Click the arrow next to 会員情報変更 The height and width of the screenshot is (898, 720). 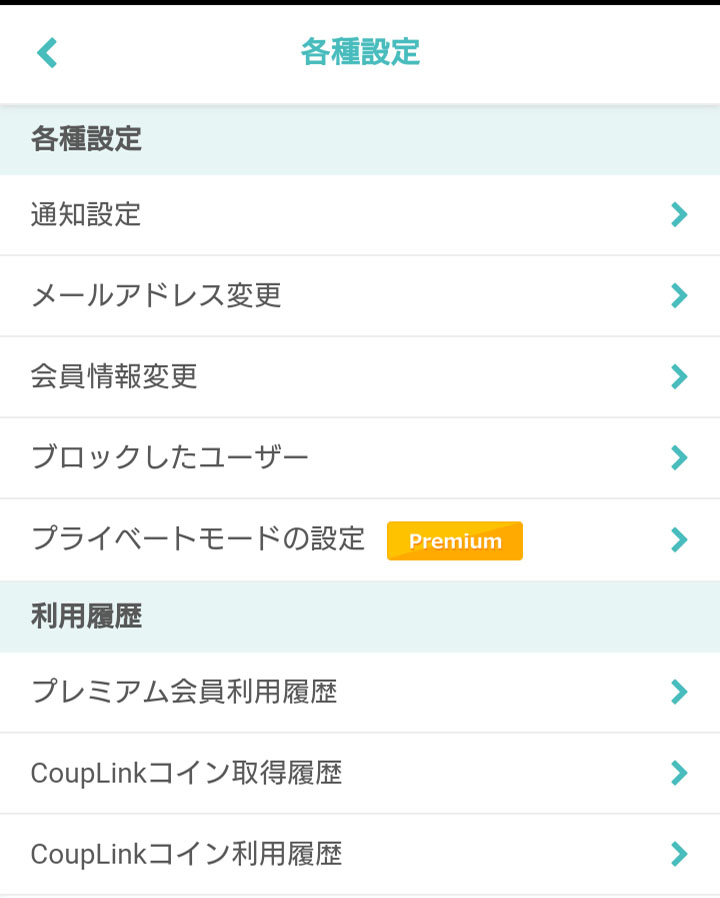[679, 377]
